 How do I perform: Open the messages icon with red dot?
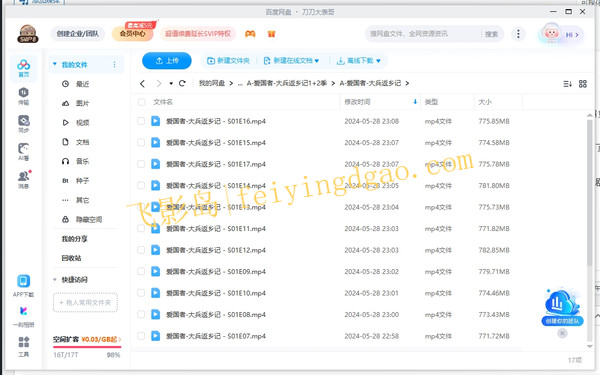click(x=24, y=179)
